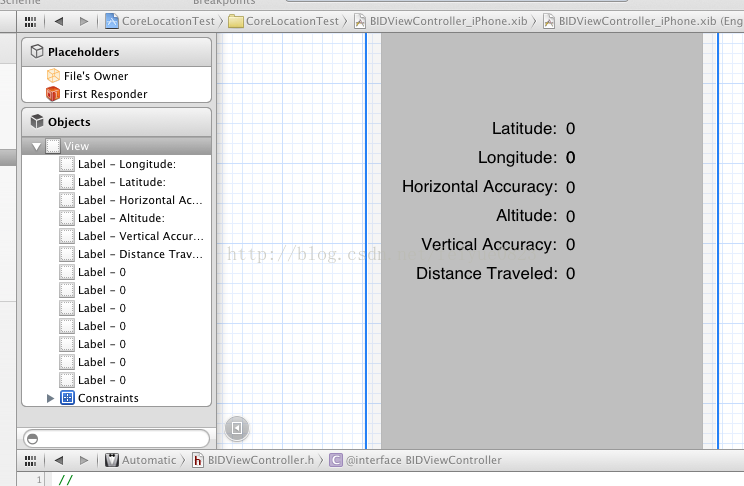Go back in assistant editor jump bar
The height and width of the screenshot is (486, 744).
59,460
